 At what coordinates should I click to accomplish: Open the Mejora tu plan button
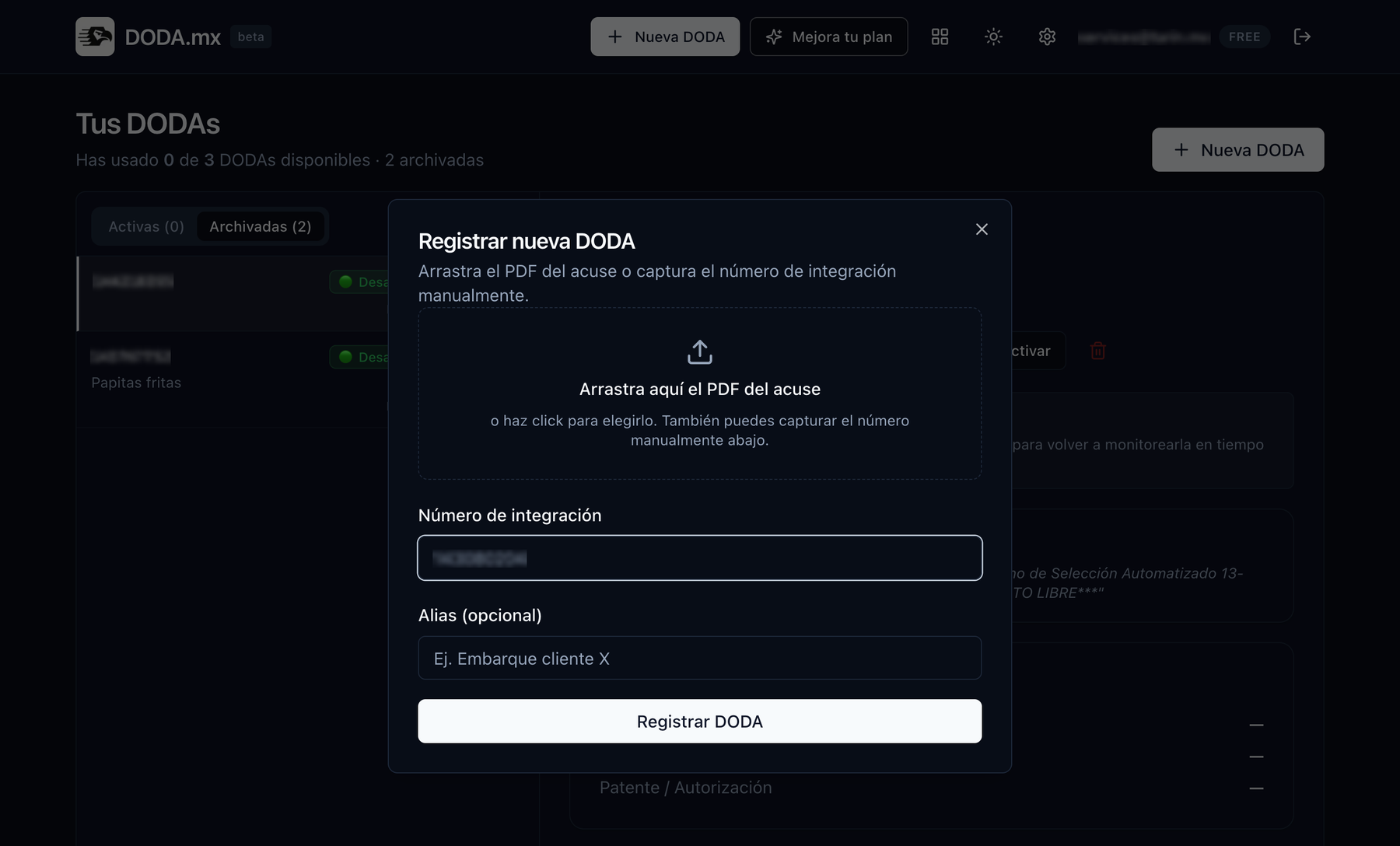tap(828, 37)
